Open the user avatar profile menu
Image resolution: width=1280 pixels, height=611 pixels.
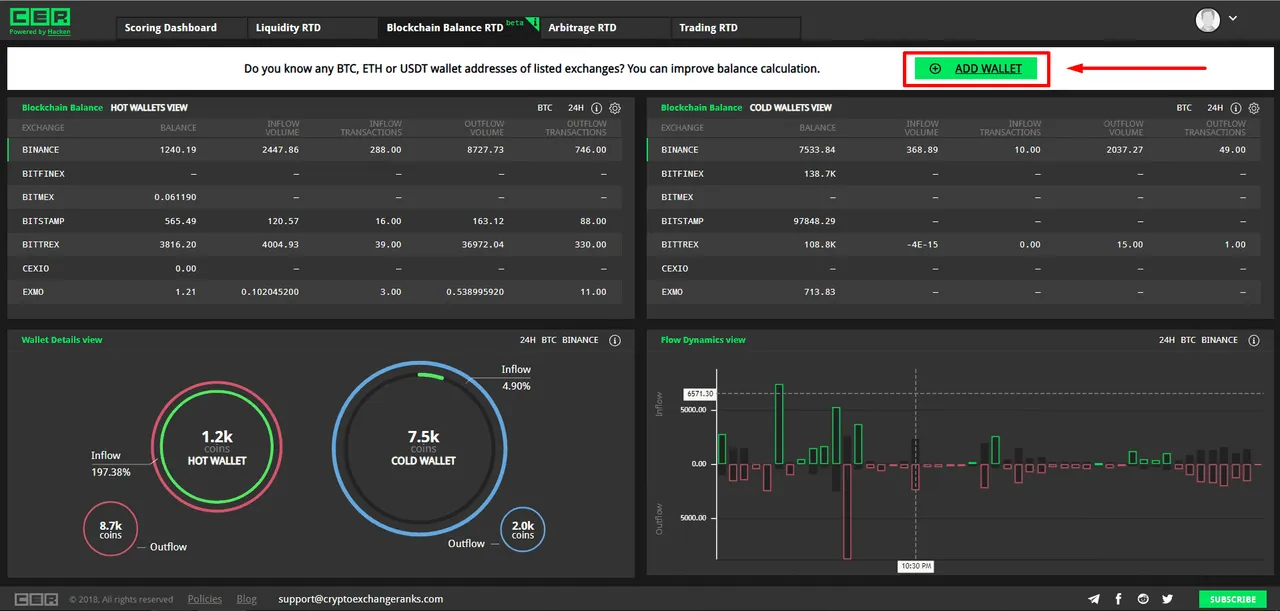click(x=1208, y=19)
